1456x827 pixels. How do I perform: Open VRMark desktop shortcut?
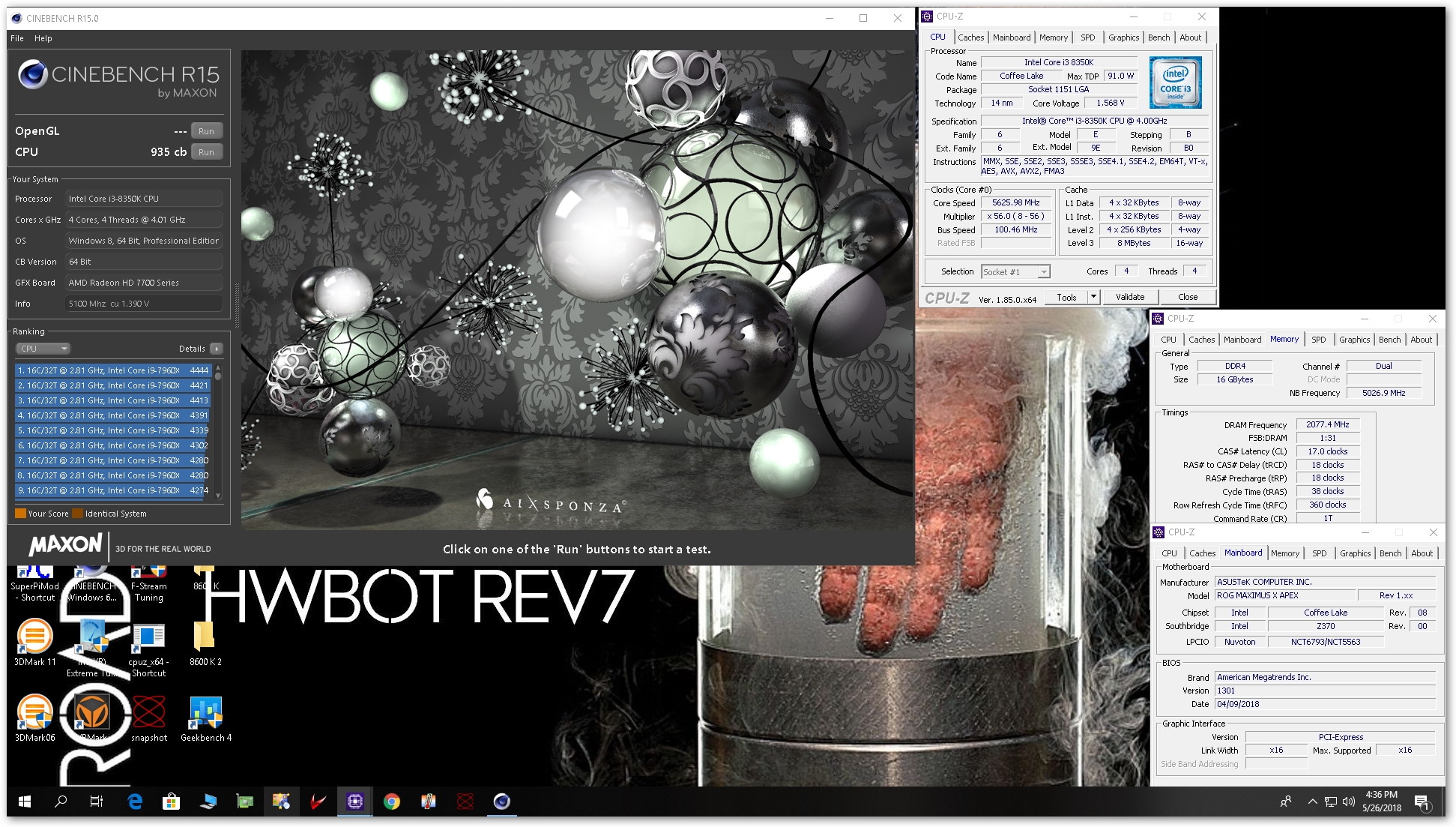click(x=92, y=718)
